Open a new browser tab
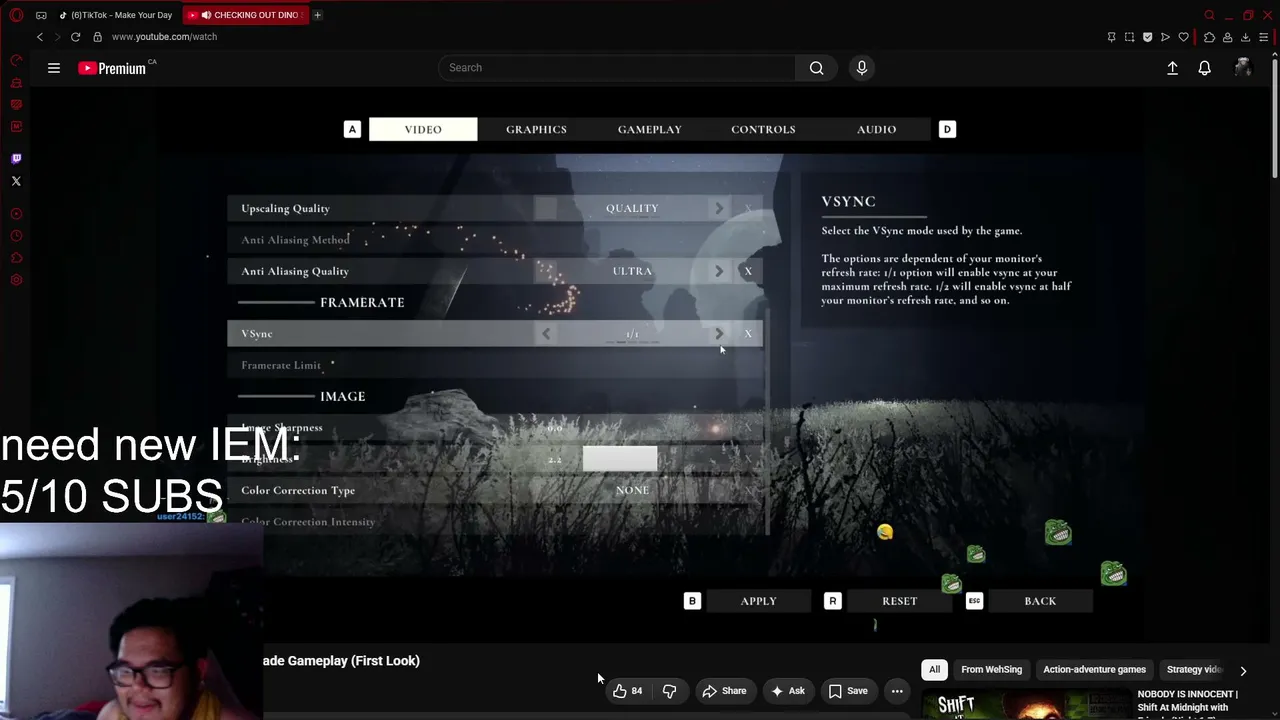This screenshot has height=720, width=1280. click(317, 15)
